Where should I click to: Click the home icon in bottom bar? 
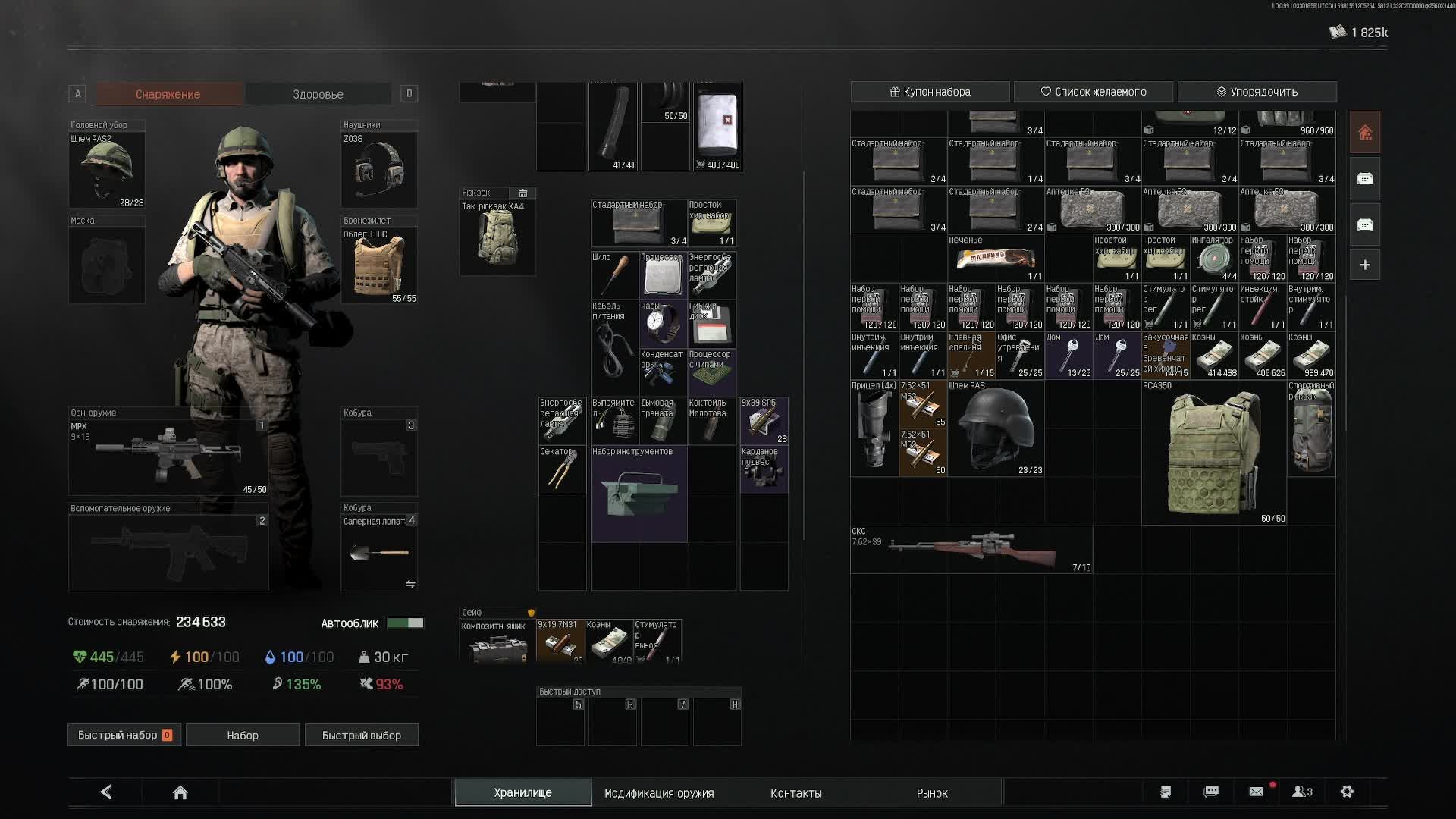(x=180, y=792)
